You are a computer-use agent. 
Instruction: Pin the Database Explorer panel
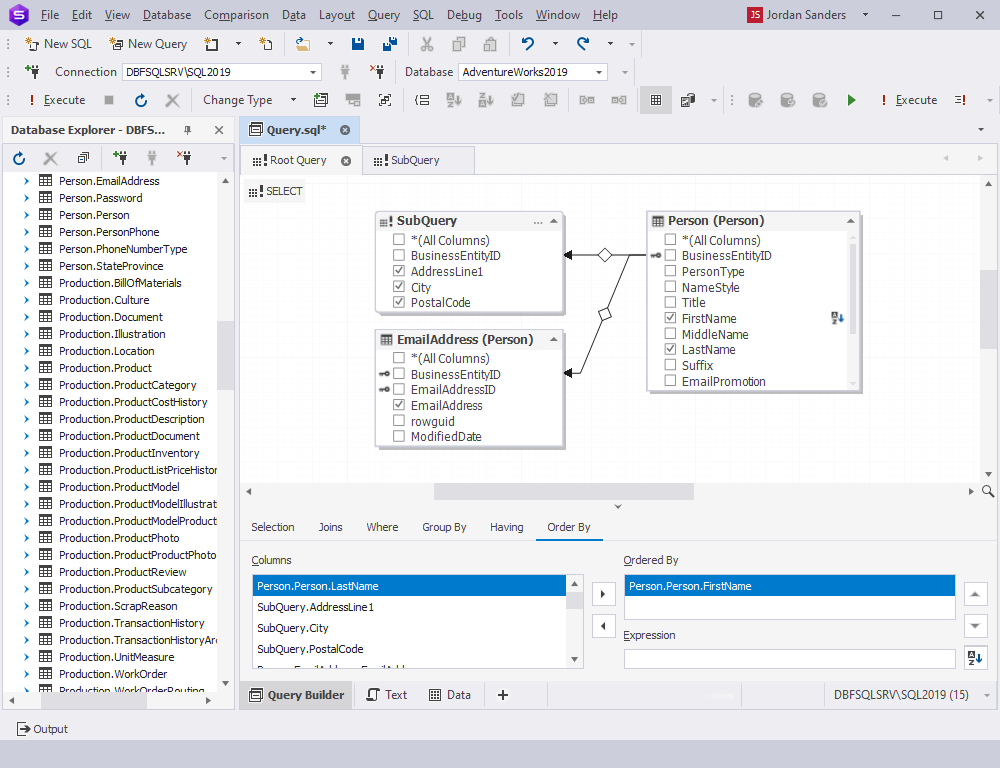click(x=187, y=130)
